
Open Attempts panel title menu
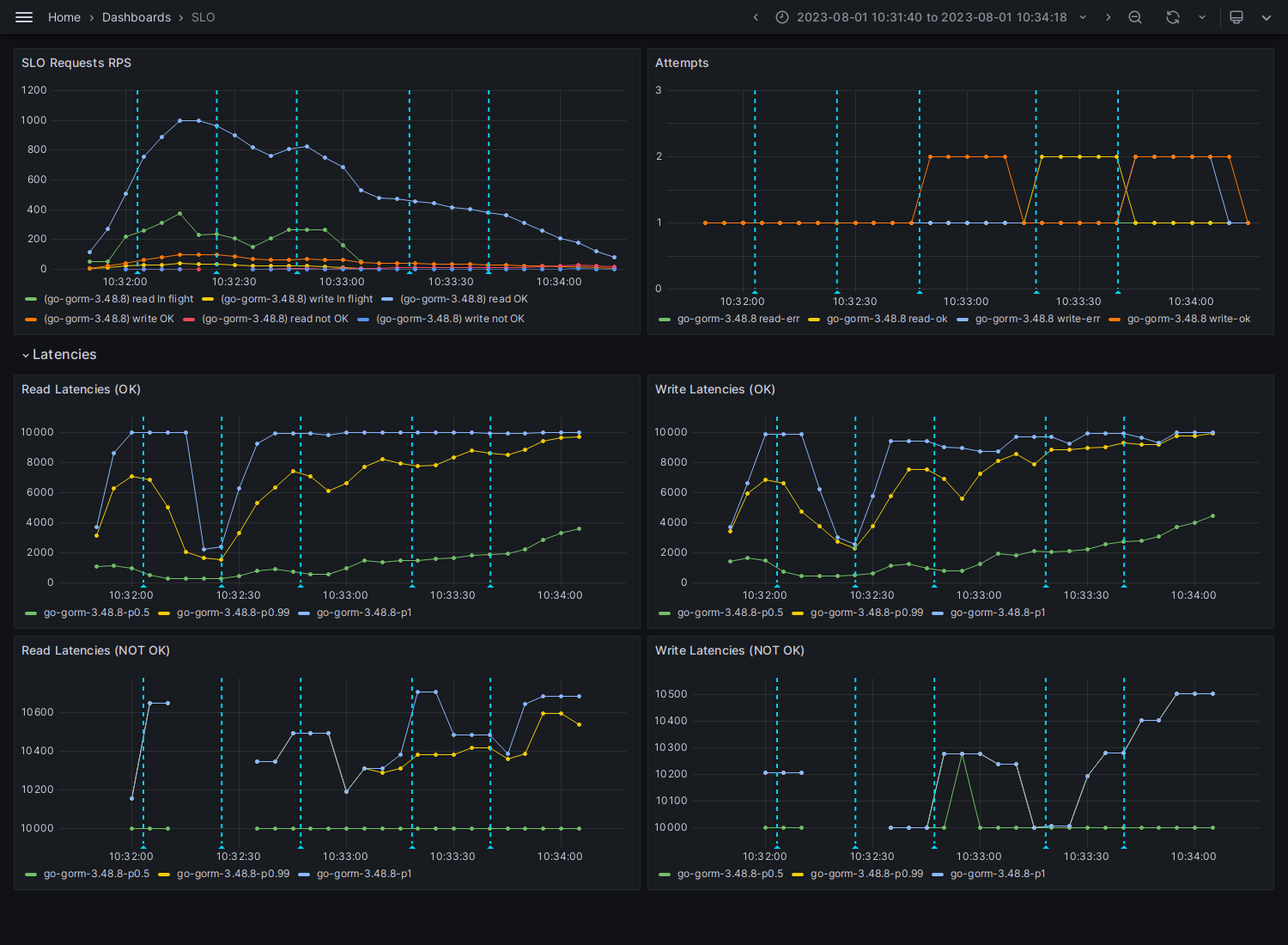[682, 63]
